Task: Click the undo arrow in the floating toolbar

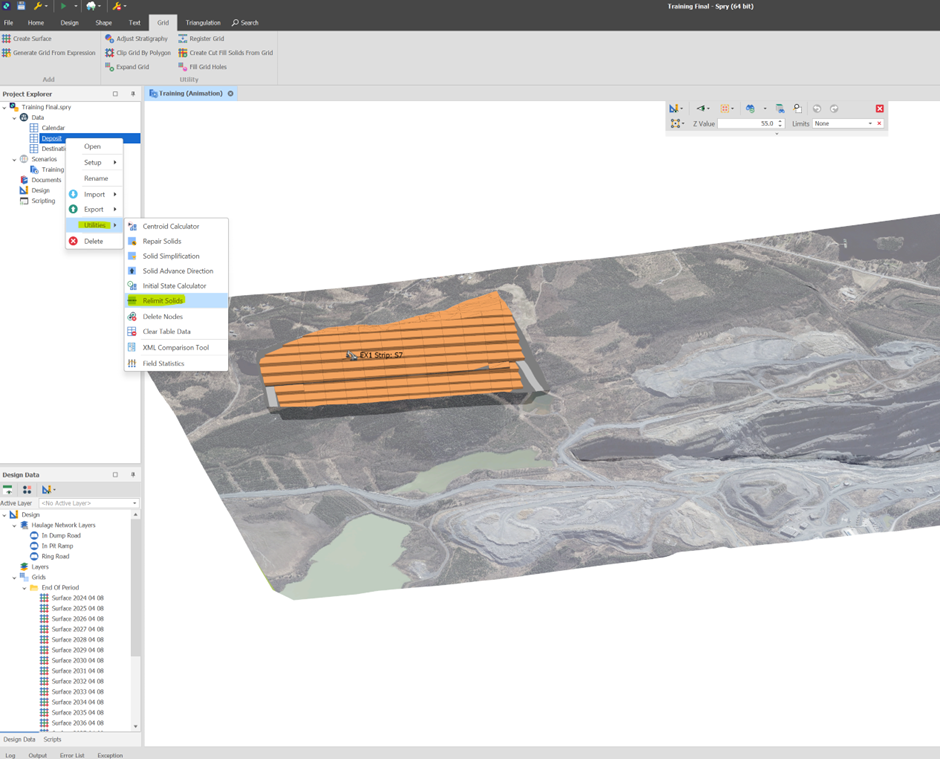Action: pyautogui.click(x=817, y=108)
